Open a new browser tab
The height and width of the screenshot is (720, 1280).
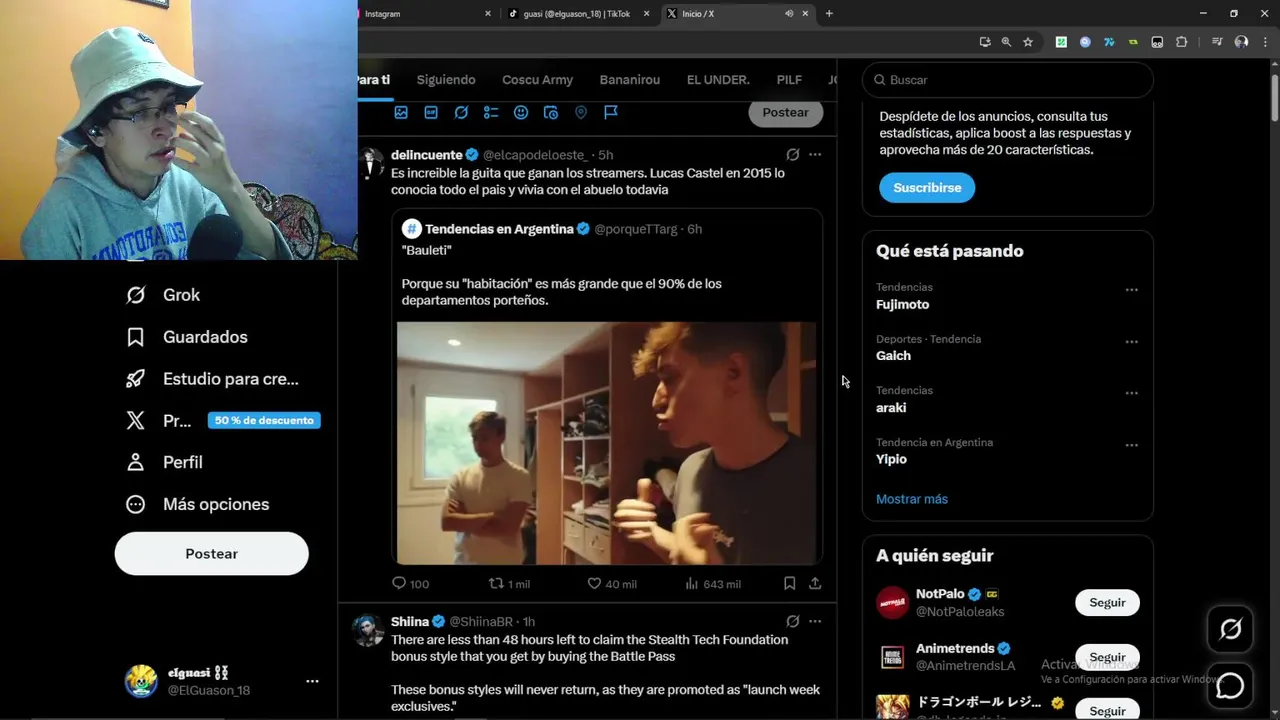829,14
